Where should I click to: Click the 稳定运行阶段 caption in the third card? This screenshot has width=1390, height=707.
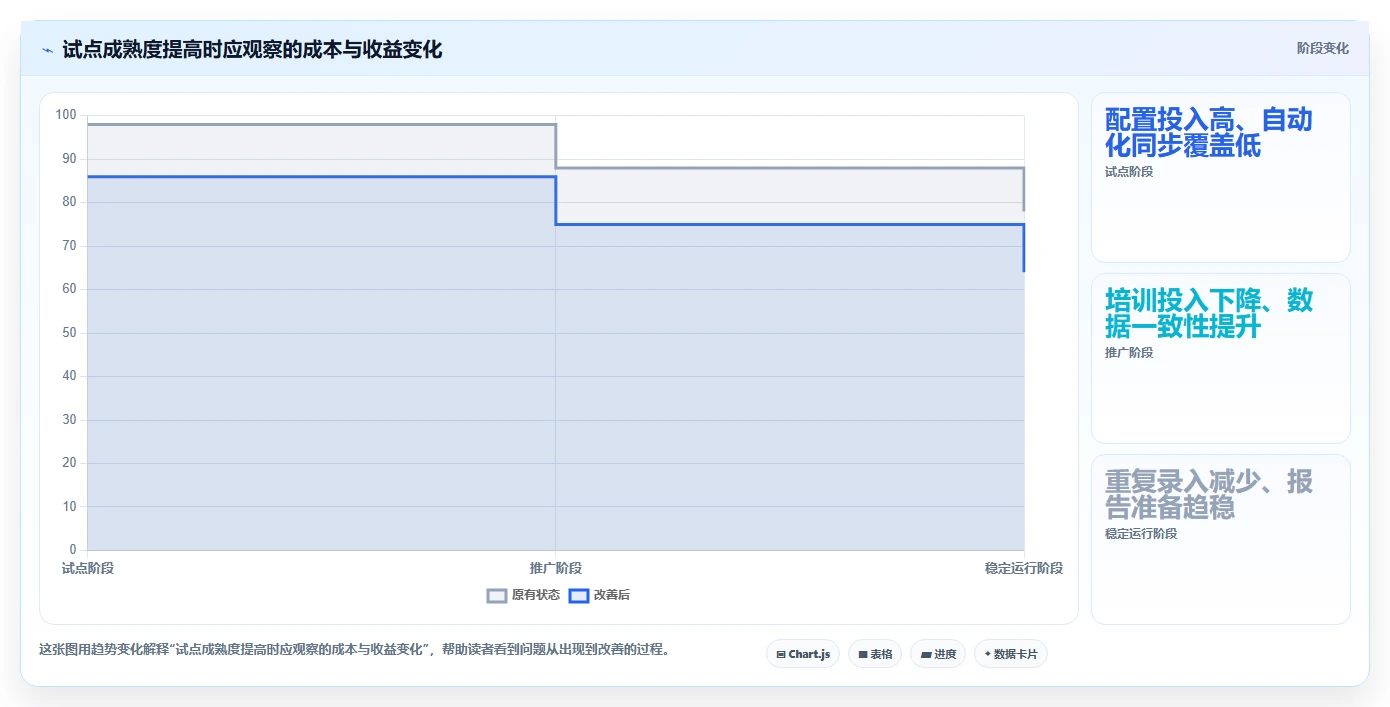click(x=1141, y=534)
